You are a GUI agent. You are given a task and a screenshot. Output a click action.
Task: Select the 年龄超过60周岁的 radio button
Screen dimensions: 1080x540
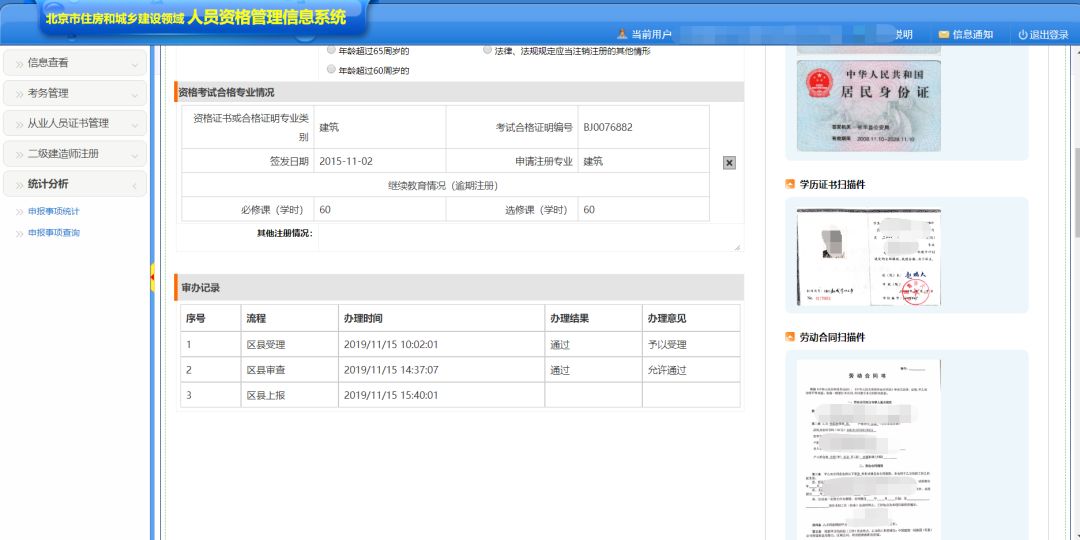coord(331,70)
